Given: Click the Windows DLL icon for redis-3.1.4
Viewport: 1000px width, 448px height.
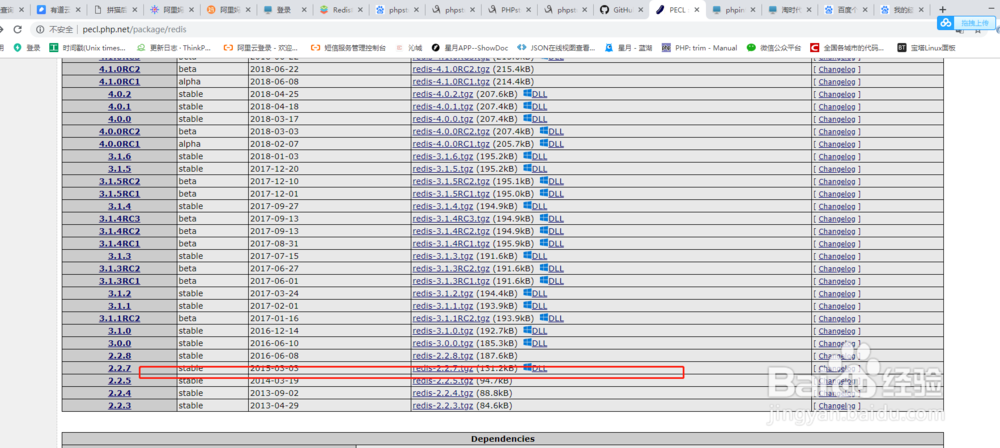Looking at the screenshot, I should tap(527, 205).
